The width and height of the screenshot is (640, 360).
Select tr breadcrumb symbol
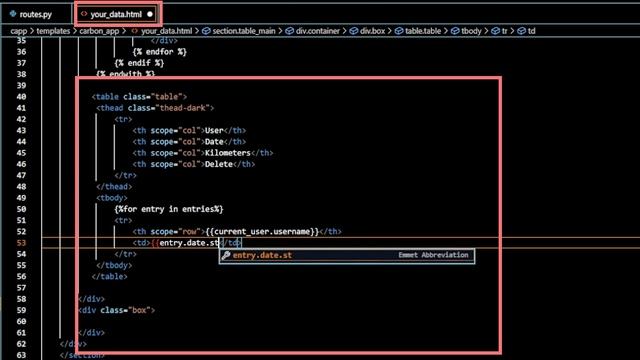click(x=504, y=31)
